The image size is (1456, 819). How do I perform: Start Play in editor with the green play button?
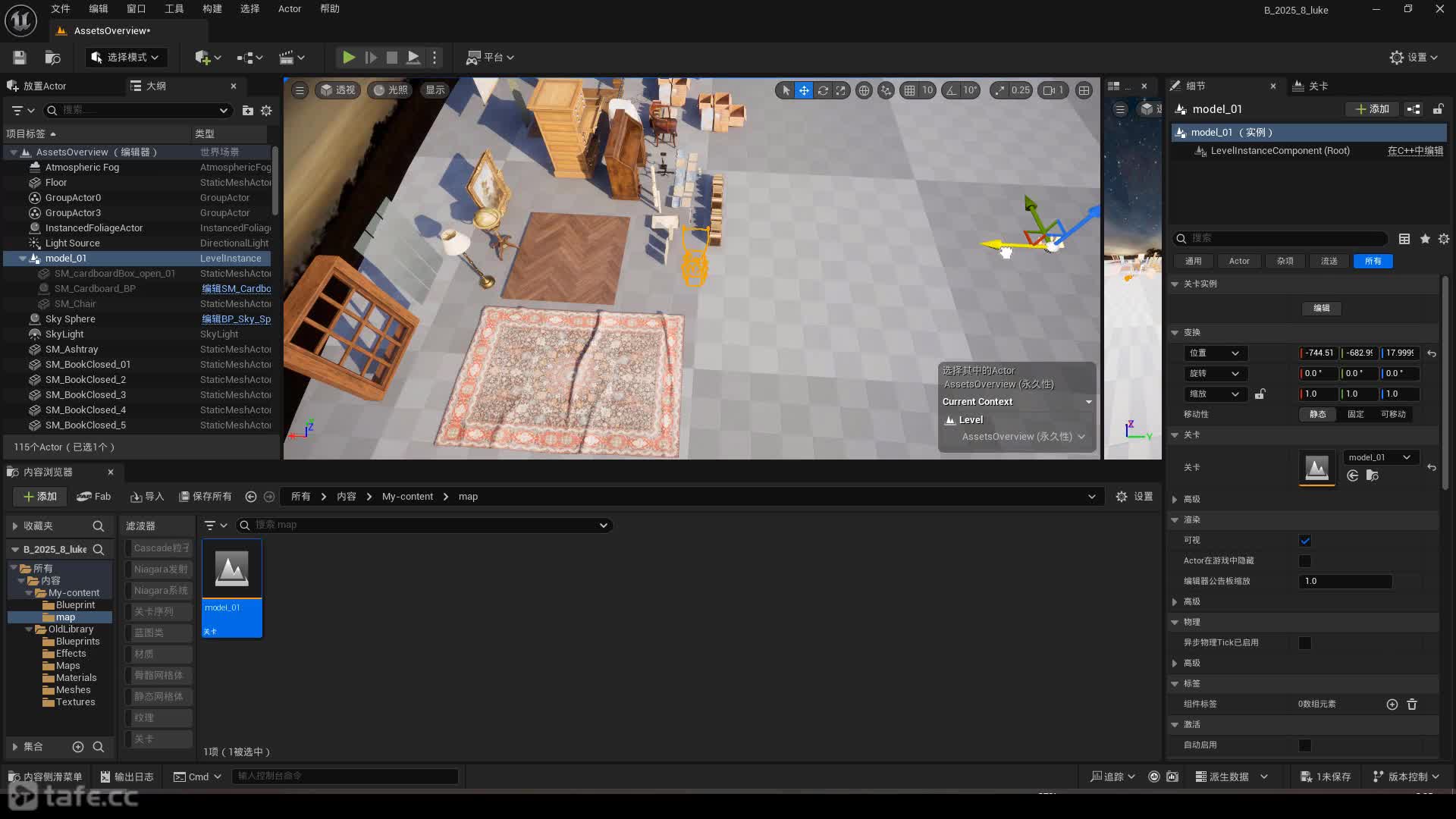click(348, 58)
